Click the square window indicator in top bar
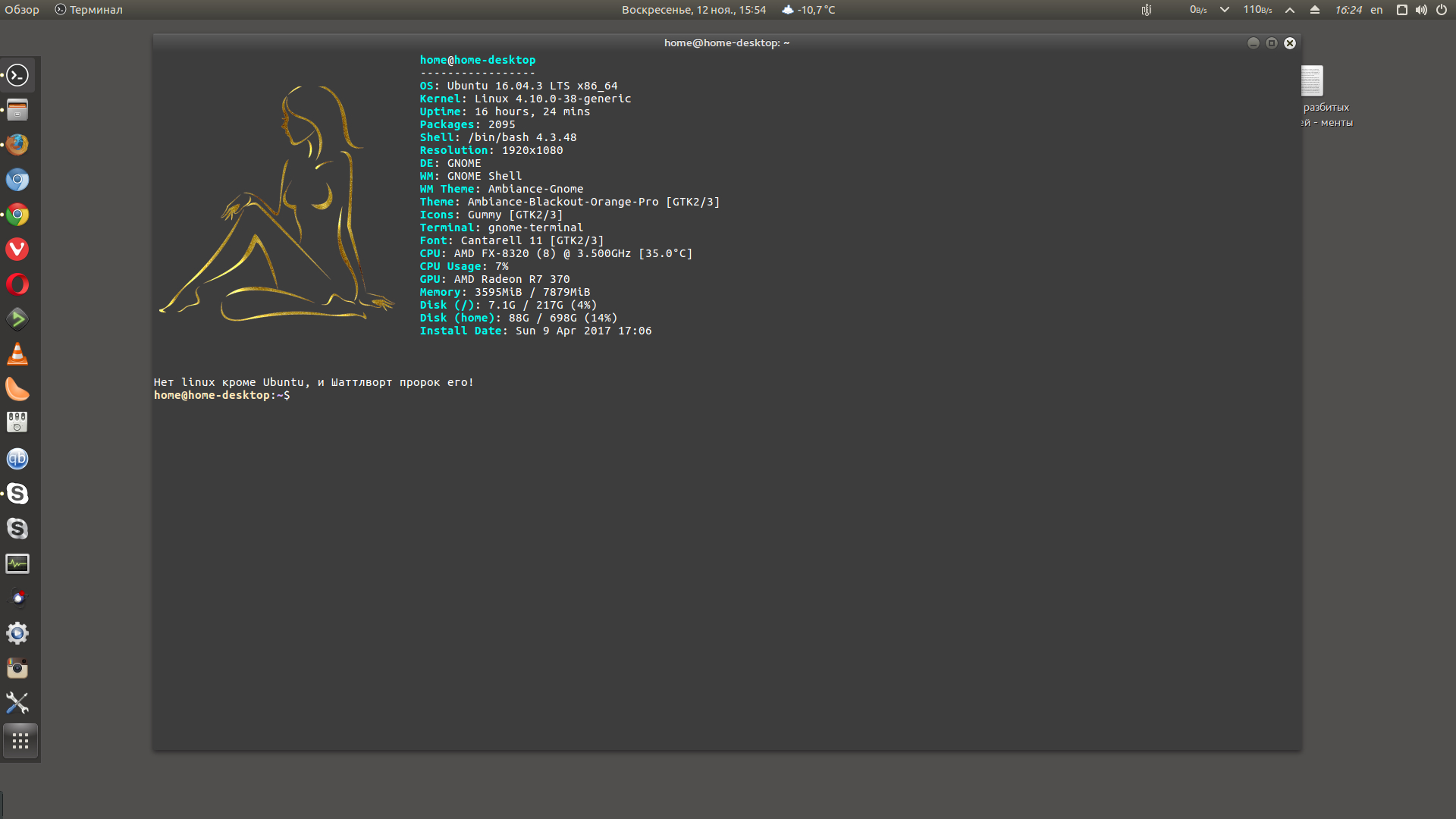The image size is (1456, 819). click(1402, 10)
